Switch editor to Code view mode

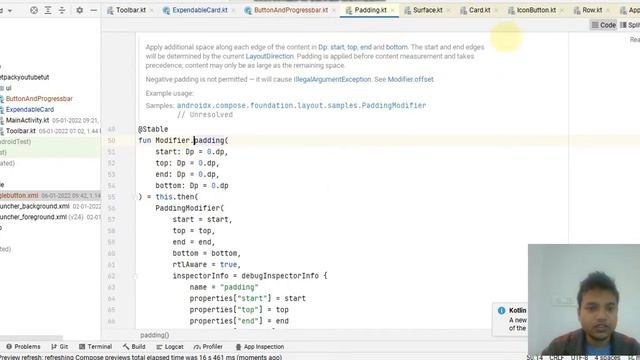(x=604, y=25)
